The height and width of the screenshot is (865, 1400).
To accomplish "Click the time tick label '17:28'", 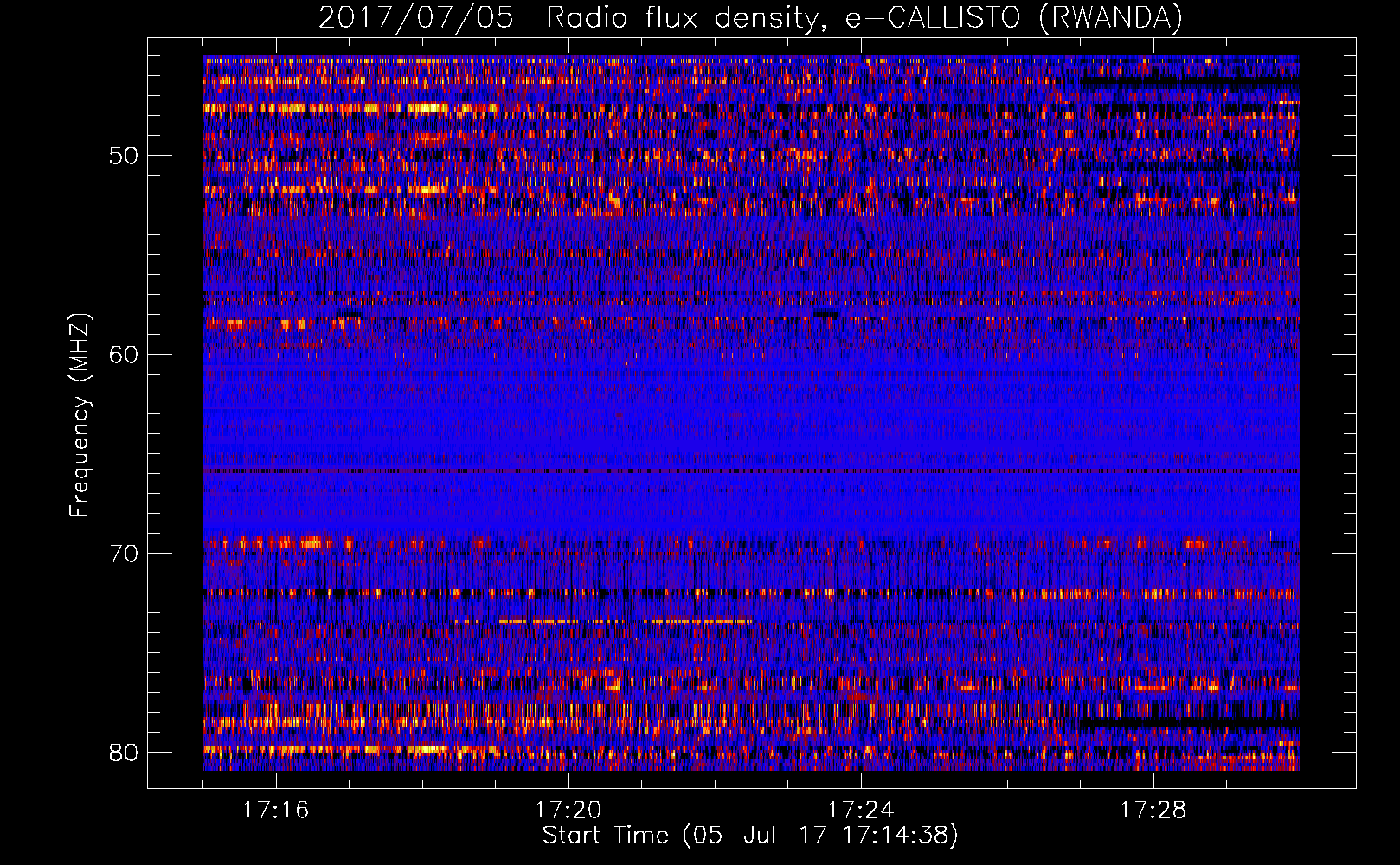I will tap(1153, 811).
